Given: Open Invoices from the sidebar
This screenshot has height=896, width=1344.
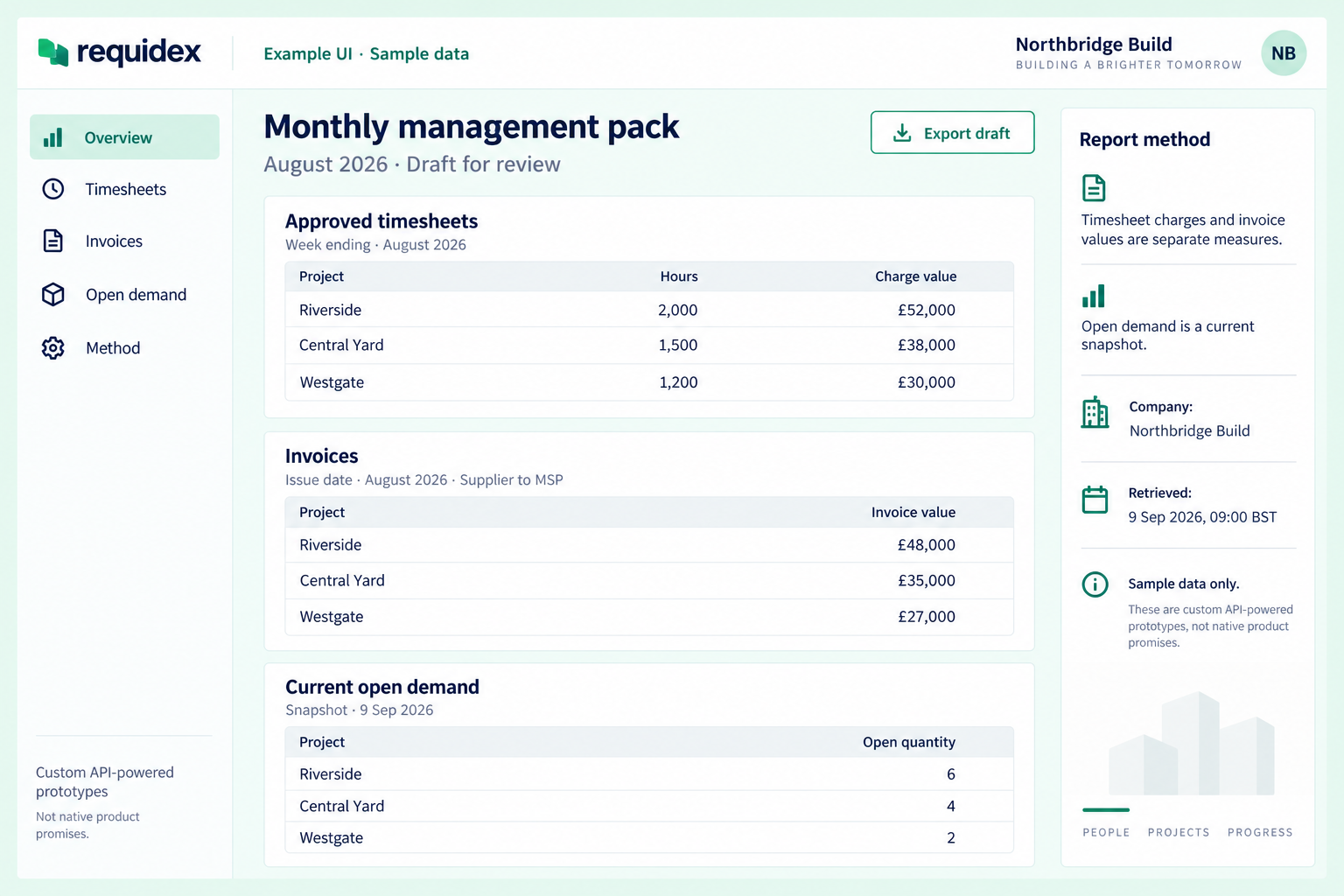Looking at the screenshot, I should pyautogui.click(x=124, y=241).
